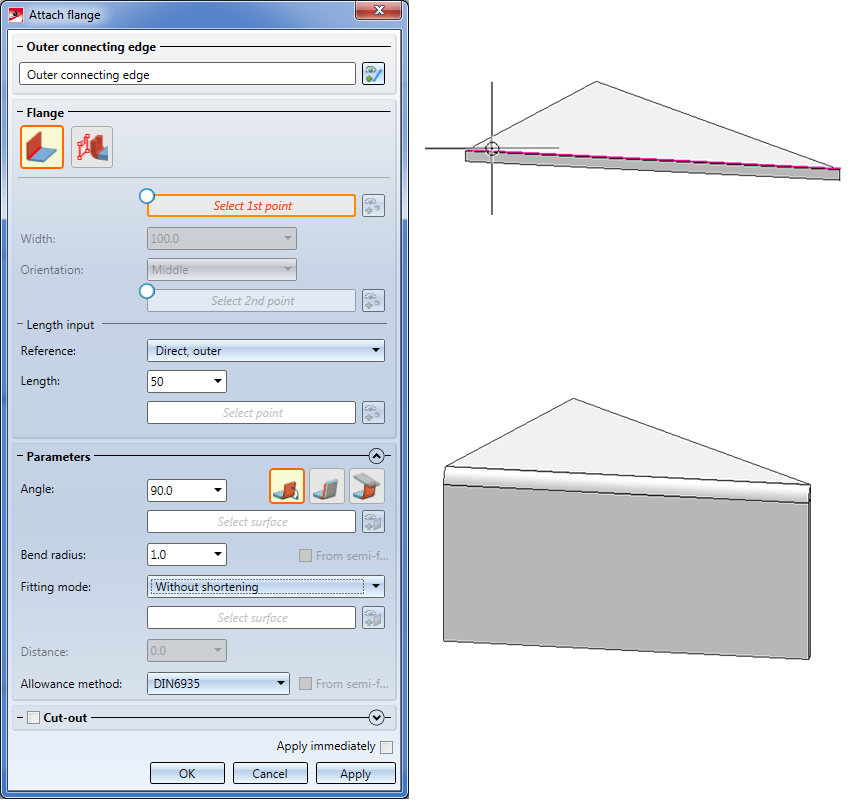
Task: Click the Select 1st point button
Action: 252,206
